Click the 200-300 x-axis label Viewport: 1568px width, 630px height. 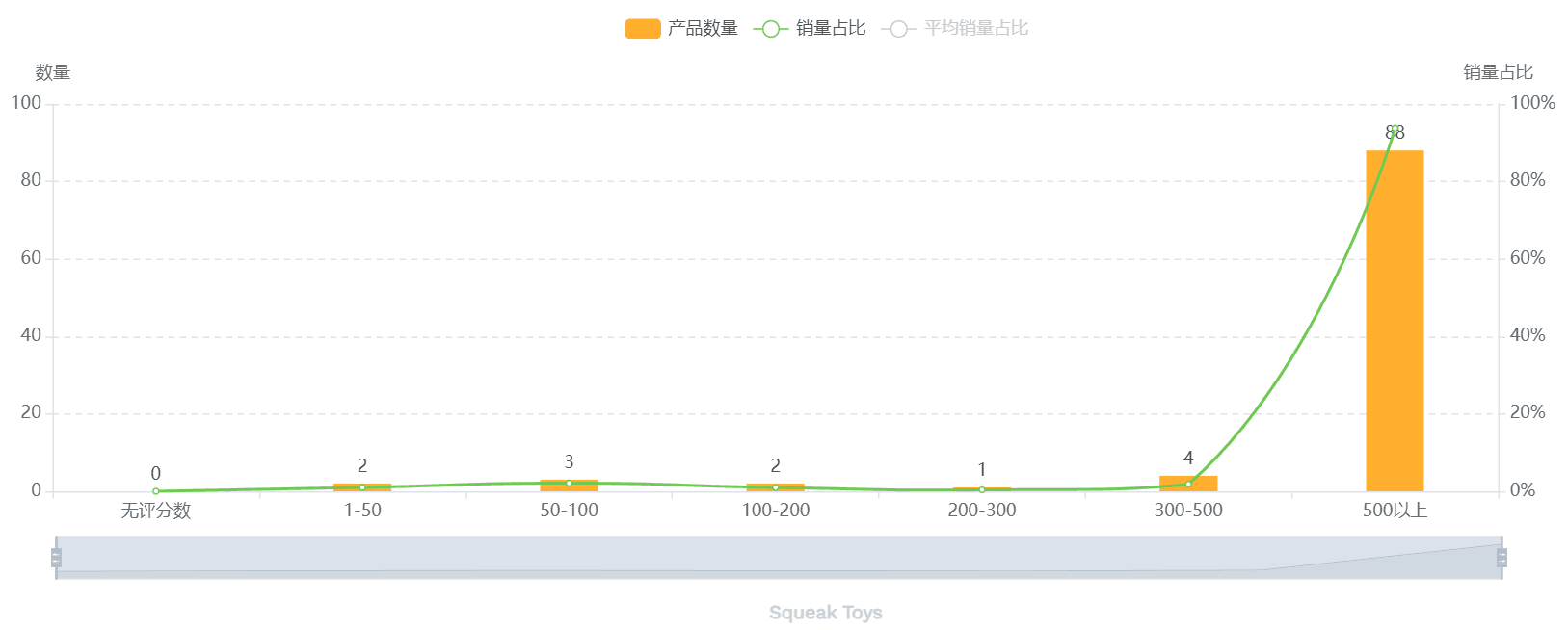pos(982,511)
